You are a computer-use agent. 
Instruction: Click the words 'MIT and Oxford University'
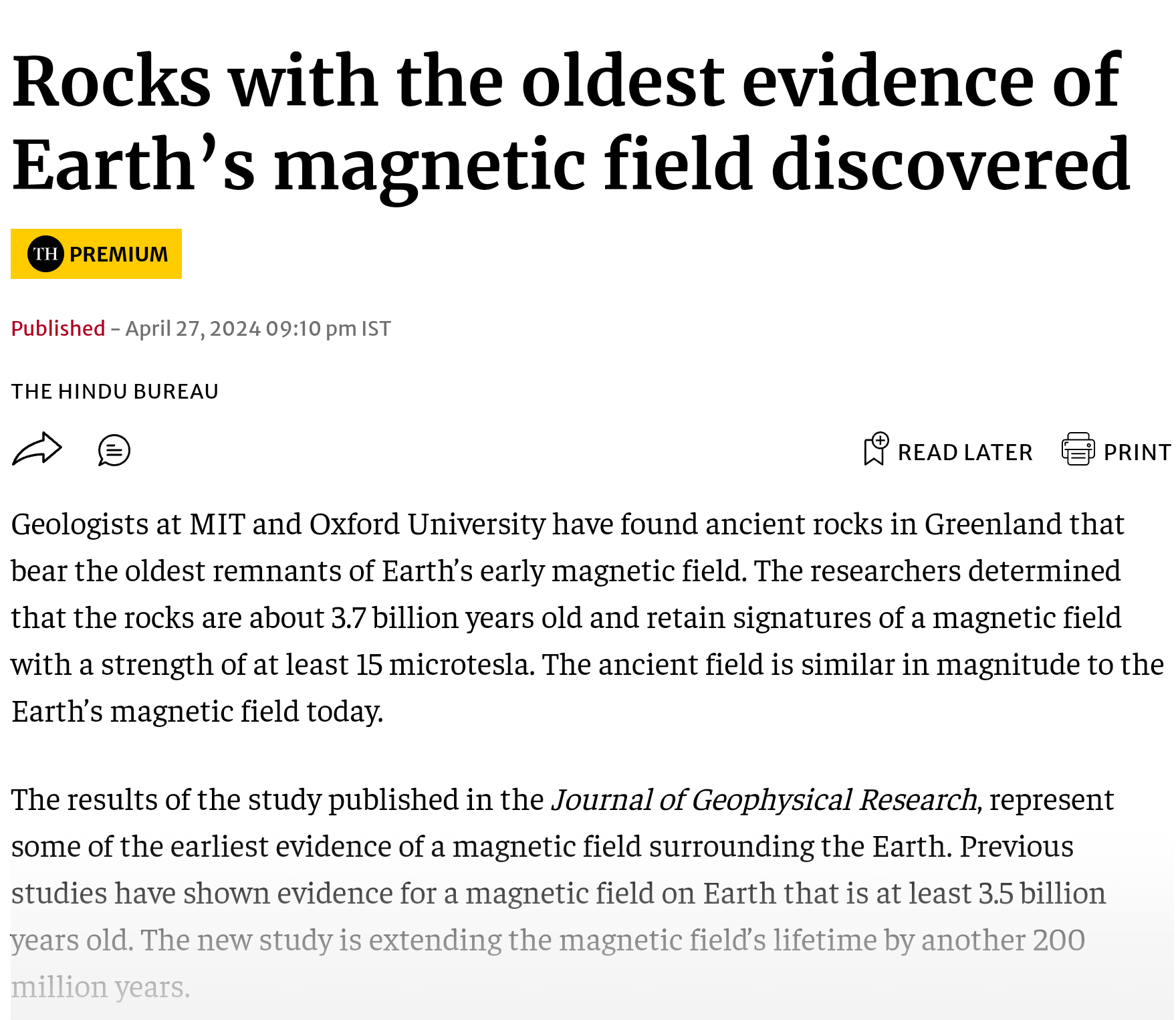368,524
